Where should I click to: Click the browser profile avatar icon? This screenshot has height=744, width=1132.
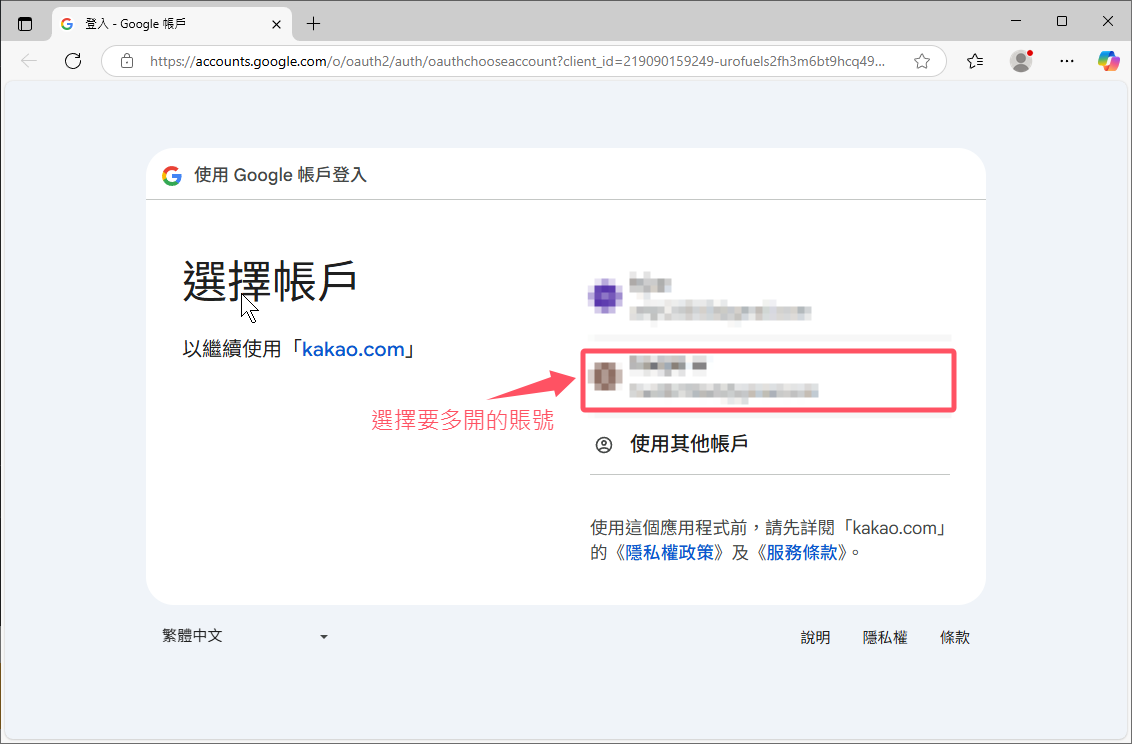[x=1021, y=61]
